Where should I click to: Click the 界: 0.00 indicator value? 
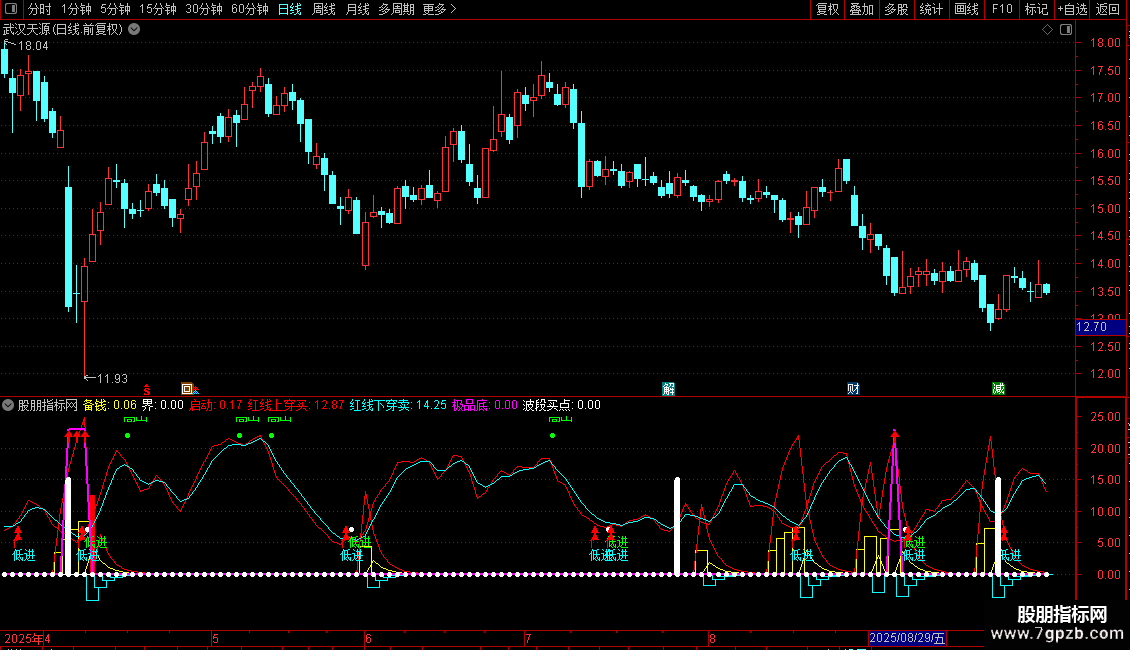coord(162,405)
